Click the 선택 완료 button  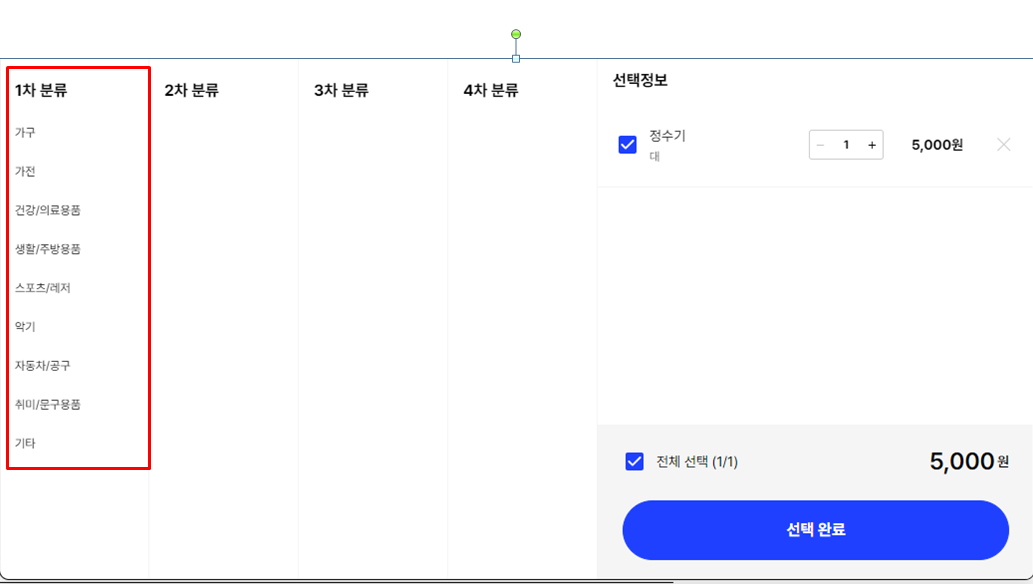click(x=815, y=530)
